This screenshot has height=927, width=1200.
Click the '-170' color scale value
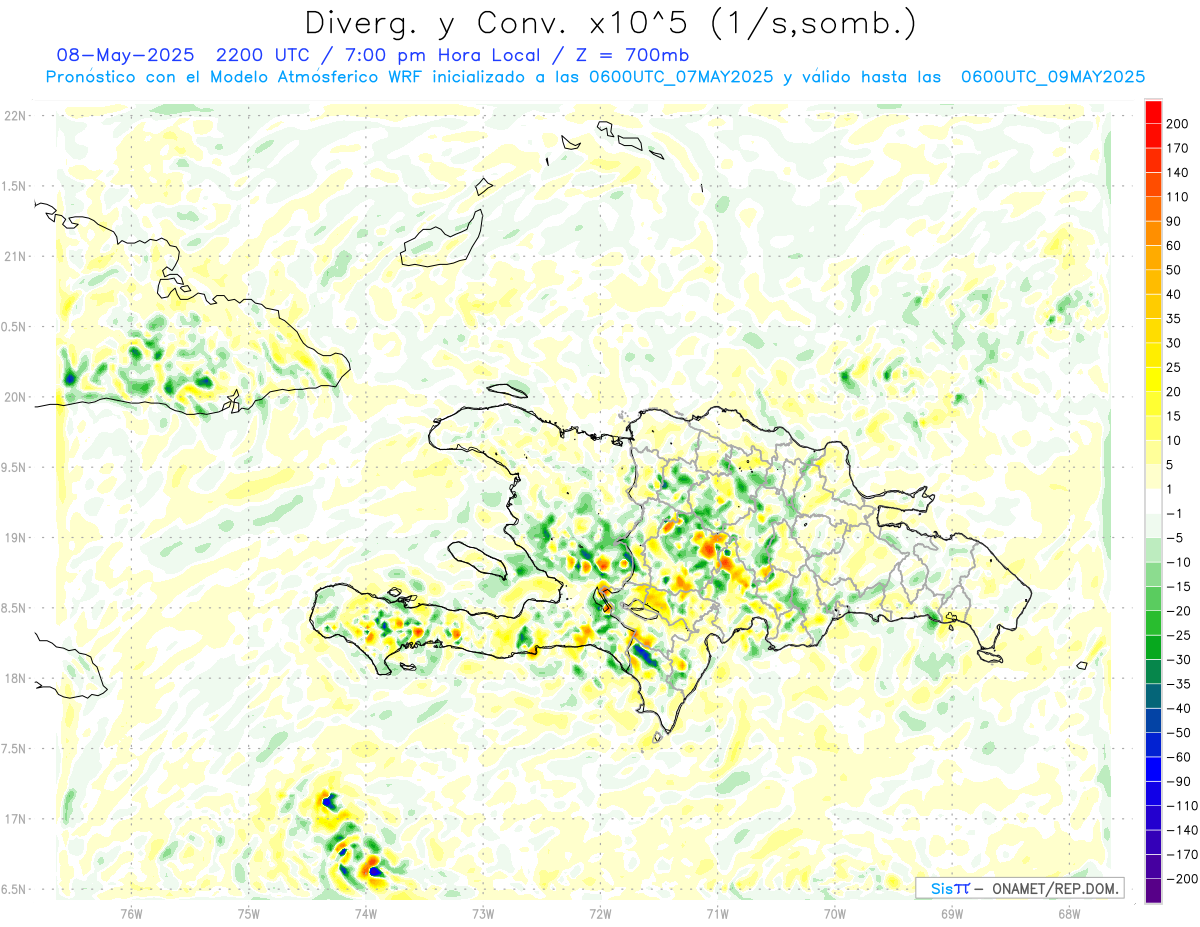(x=1180, y=855)
